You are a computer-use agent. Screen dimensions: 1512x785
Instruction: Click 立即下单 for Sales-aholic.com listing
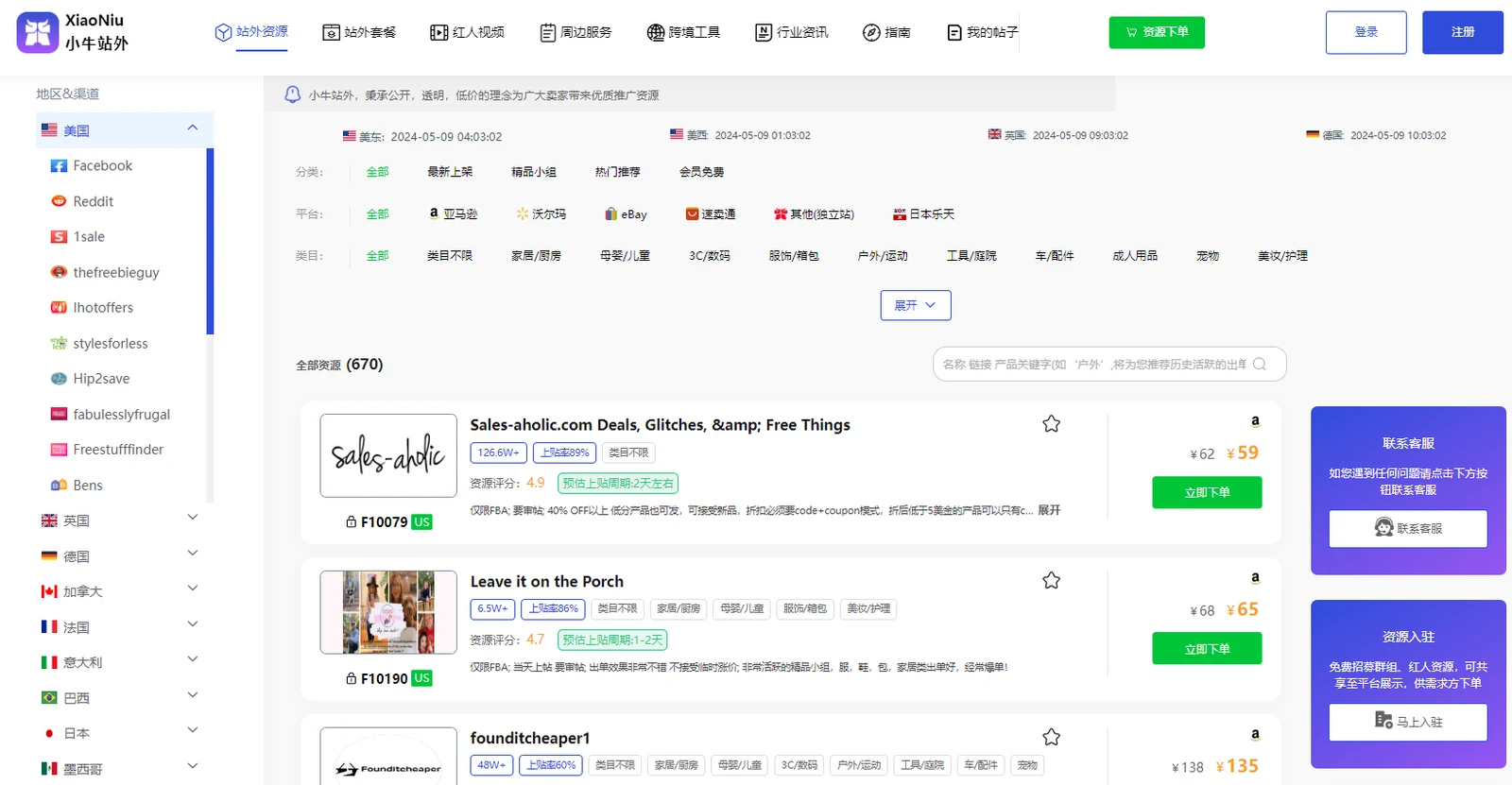coord(1207,492)
